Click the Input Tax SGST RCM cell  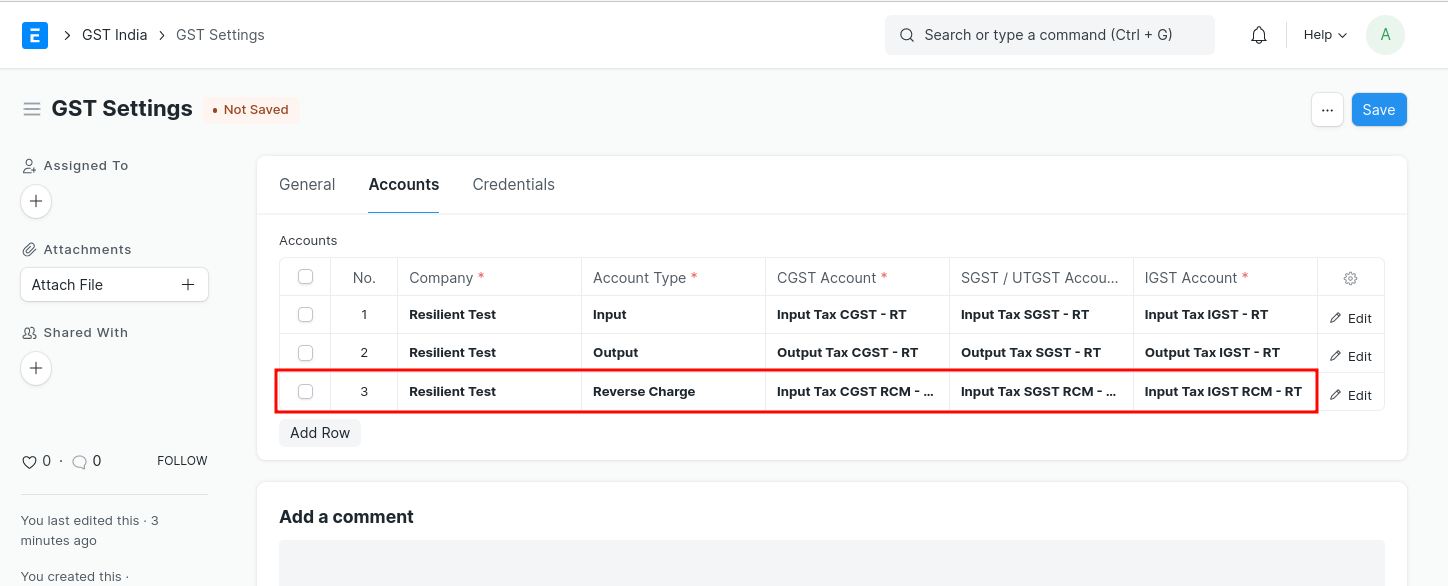pyautogui.click(x=1041, y=391)
